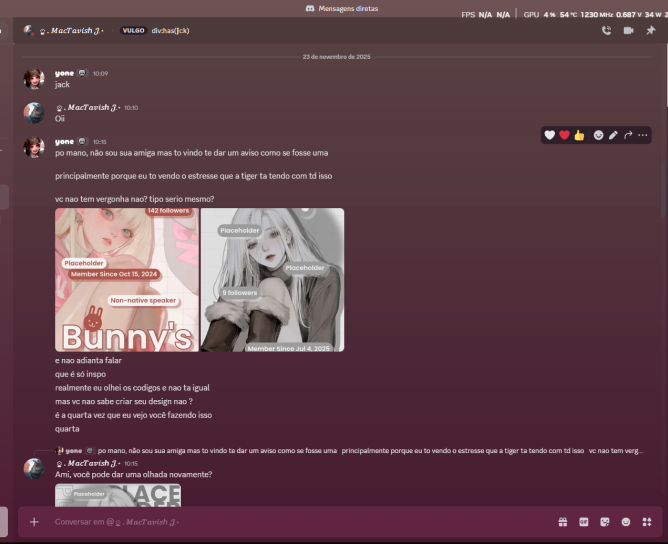Viewport: 668px width, 544px height.
Task: Open the sticker picker
Action: [605, 522]
